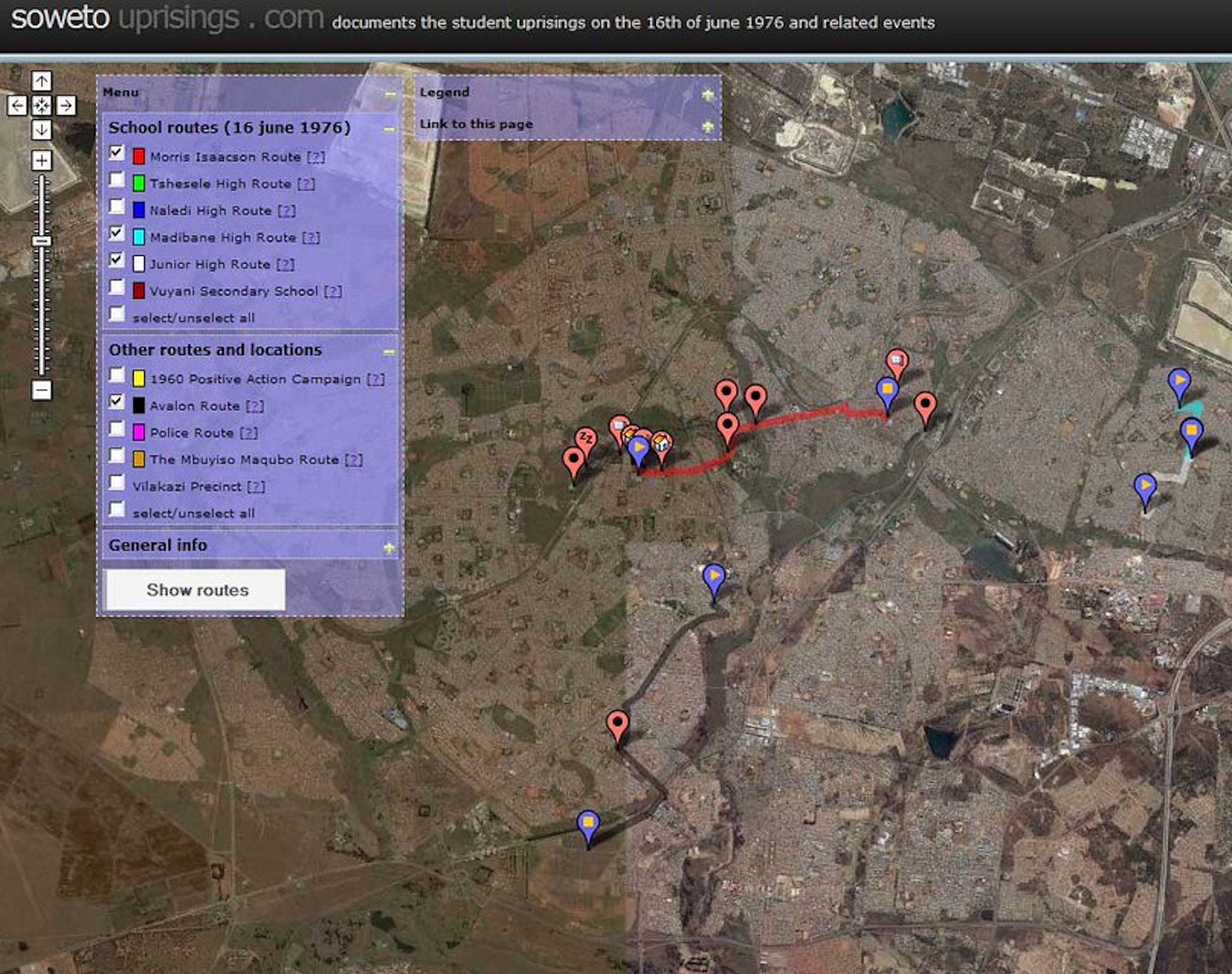
Task: Click the pan down arrow control
Action: [x=41, y=130]
